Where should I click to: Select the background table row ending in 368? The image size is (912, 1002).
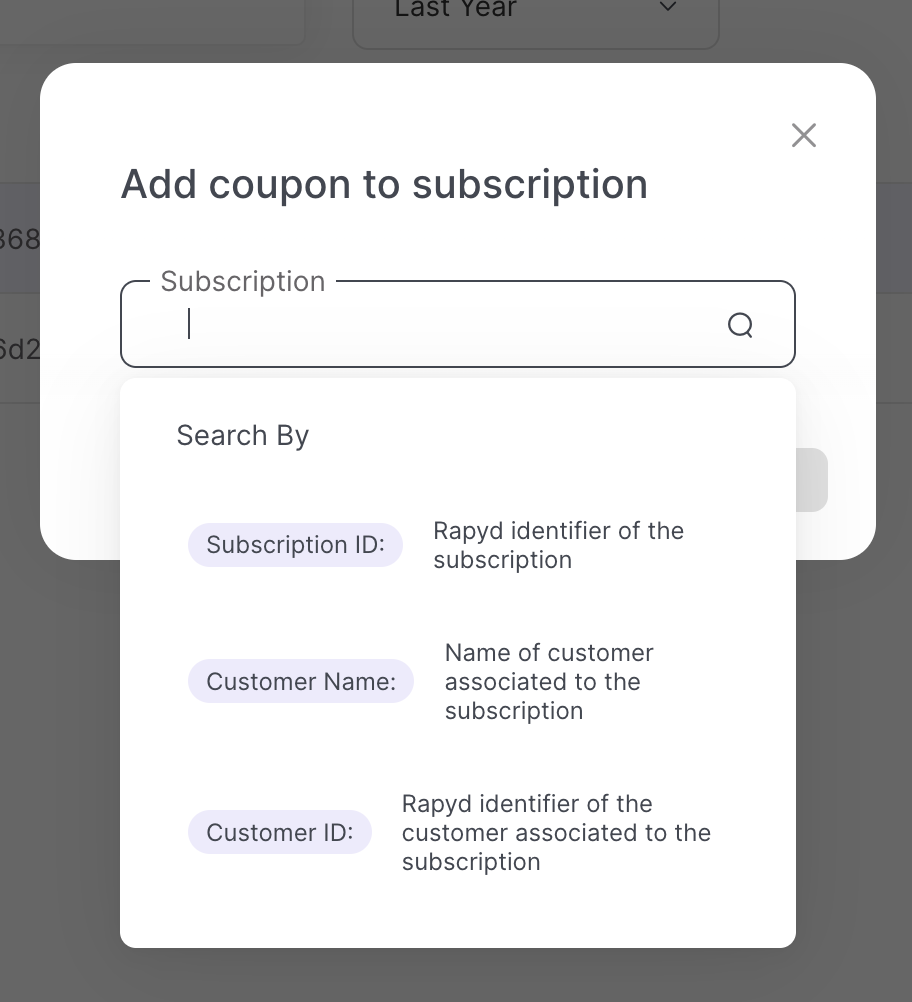click(18, 239)
